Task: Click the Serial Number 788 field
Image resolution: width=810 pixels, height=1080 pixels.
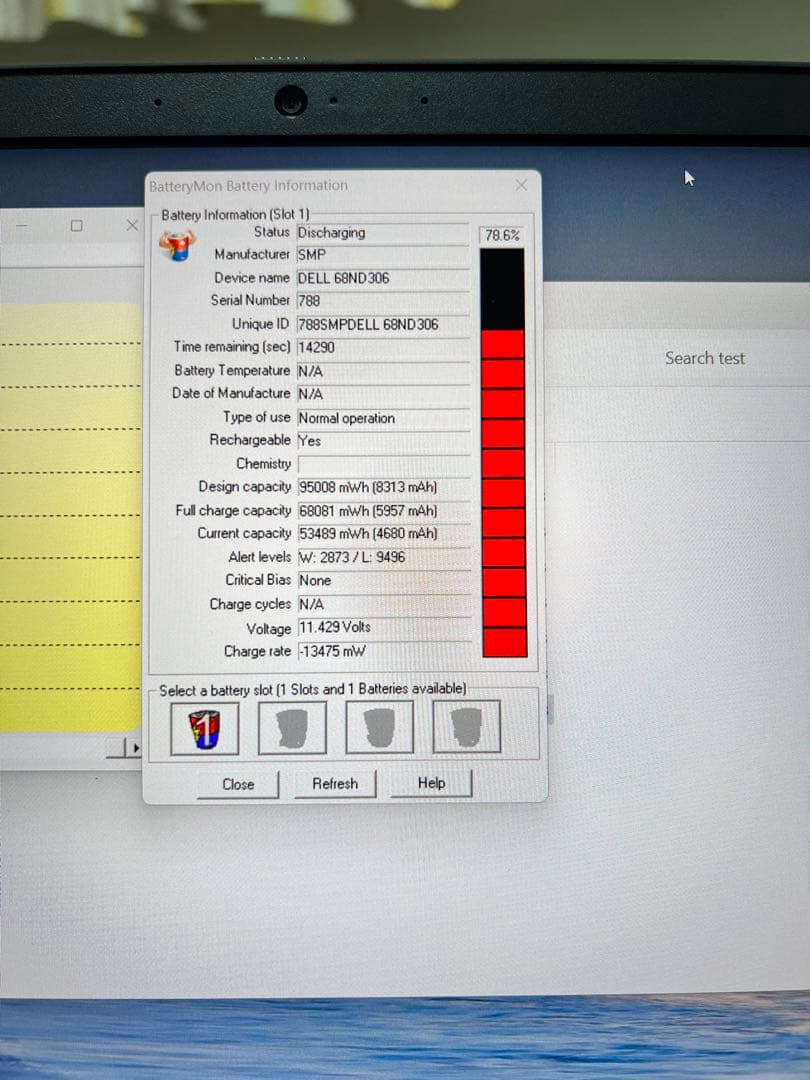Action: pyautogui.click(x=385, y=301)
